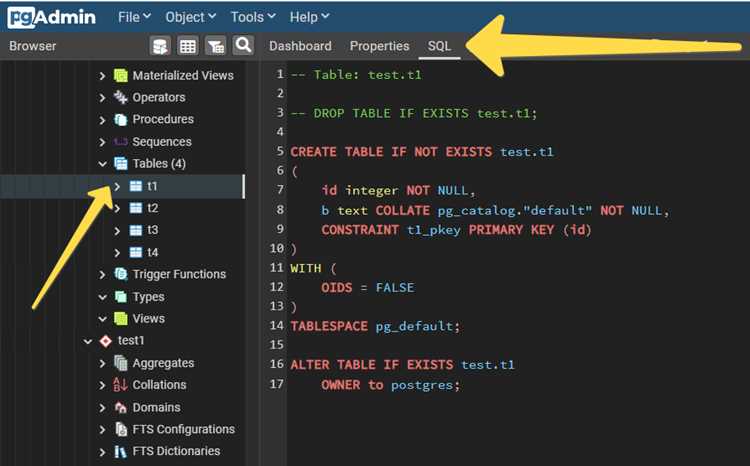Click the t2 table icon
This screenshot has width=750, height=466.
point(136,208)
